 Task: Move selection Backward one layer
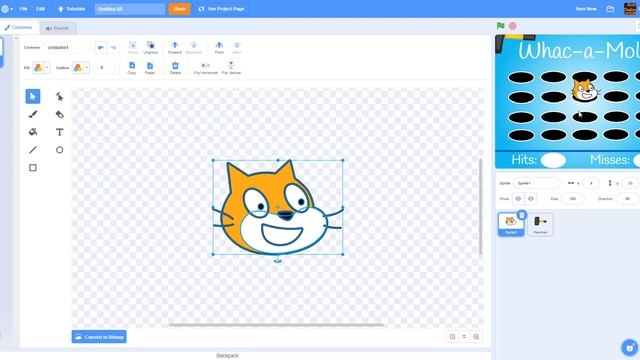pyautogui.click(x=194, y=47)
